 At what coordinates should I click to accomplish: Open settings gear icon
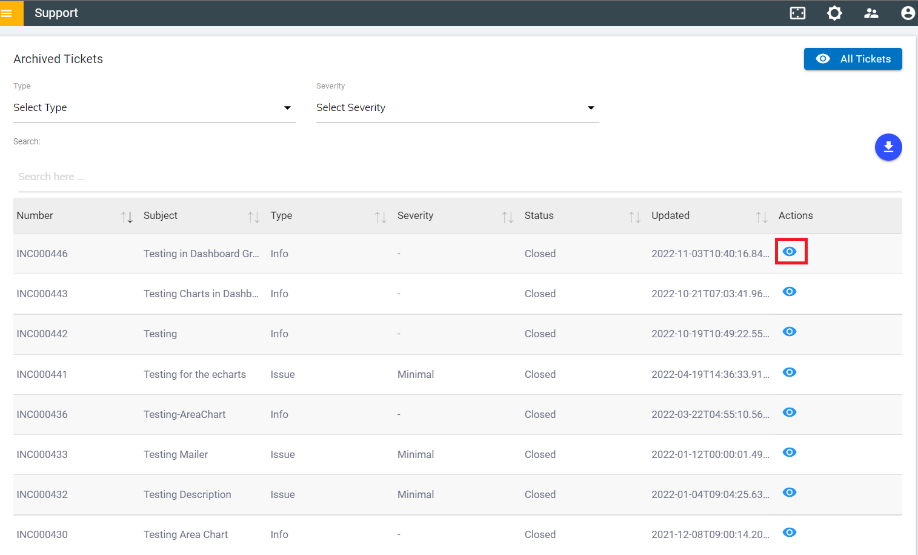pyautogui.click(x=834, y=13)
